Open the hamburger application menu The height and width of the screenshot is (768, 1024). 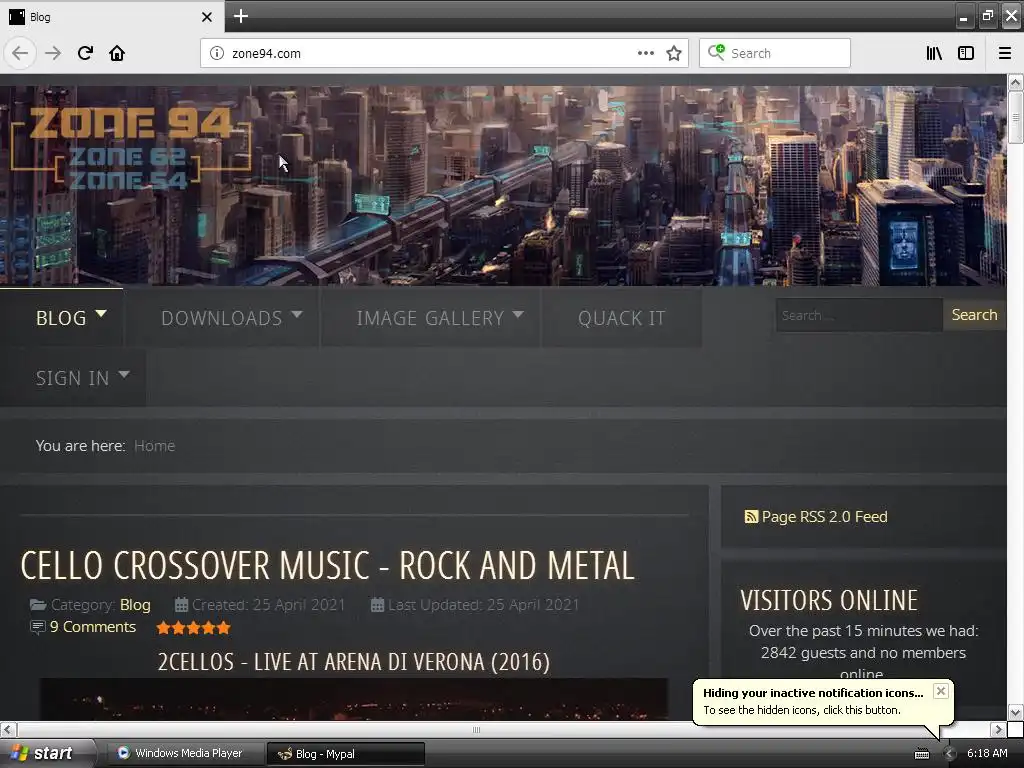tap(1004, 53)
